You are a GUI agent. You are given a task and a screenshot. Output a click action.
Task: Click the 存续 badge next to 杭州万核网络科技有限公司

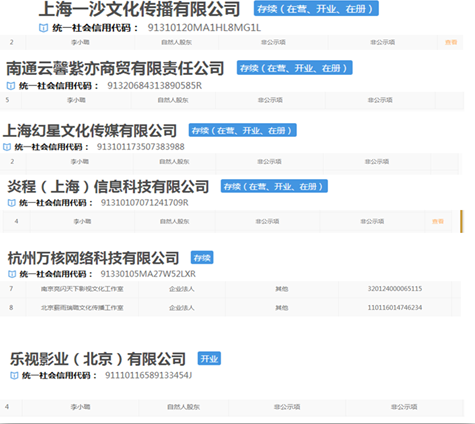pos(202,258)
